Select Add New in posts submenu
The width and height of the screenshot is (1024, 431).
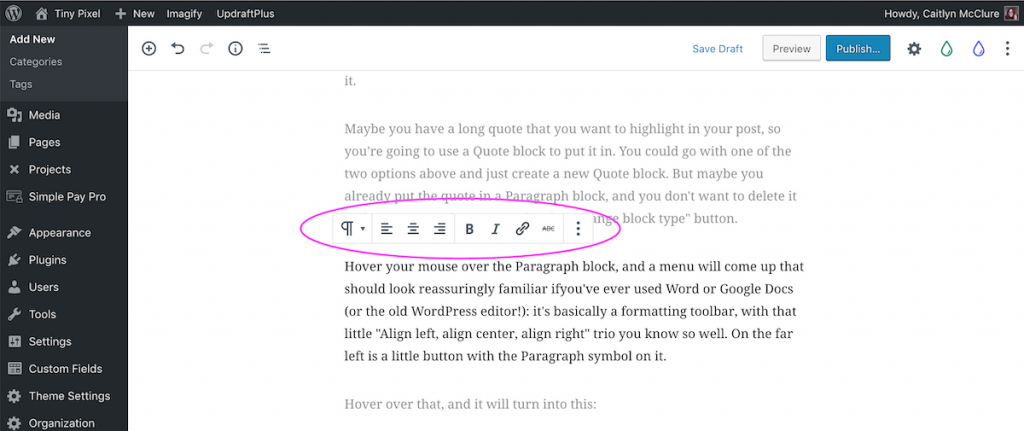coord(33,39)
